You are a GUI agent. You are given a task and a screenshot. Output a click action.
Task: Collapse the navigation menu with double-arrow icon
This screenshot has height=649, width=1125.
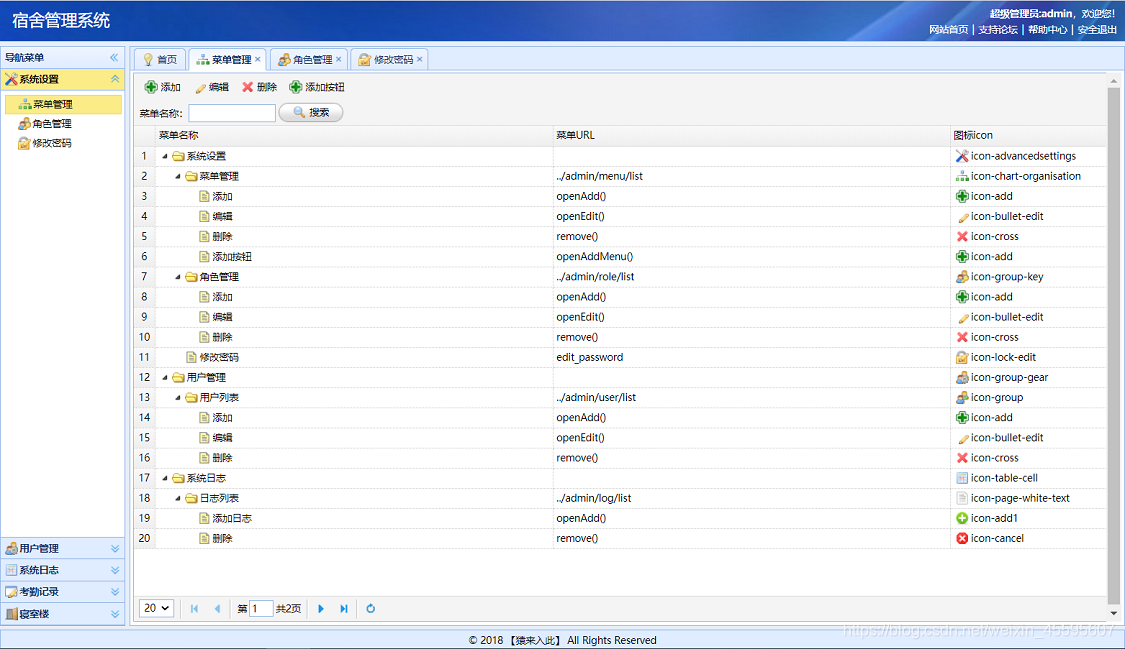point(114,57)
